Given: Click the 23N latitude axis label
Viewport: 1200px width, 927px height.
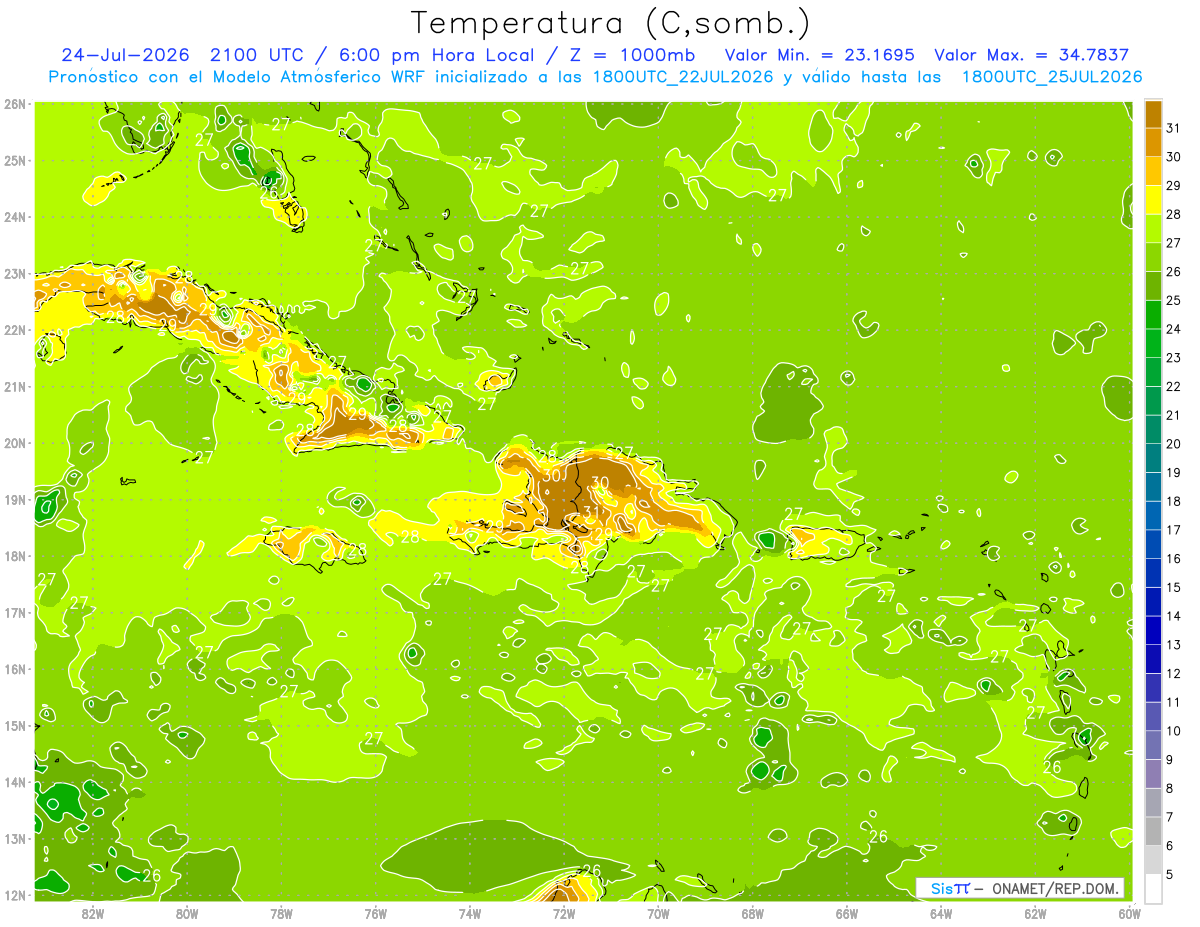Looking at the screenshot, I should [x=15, y=273].
